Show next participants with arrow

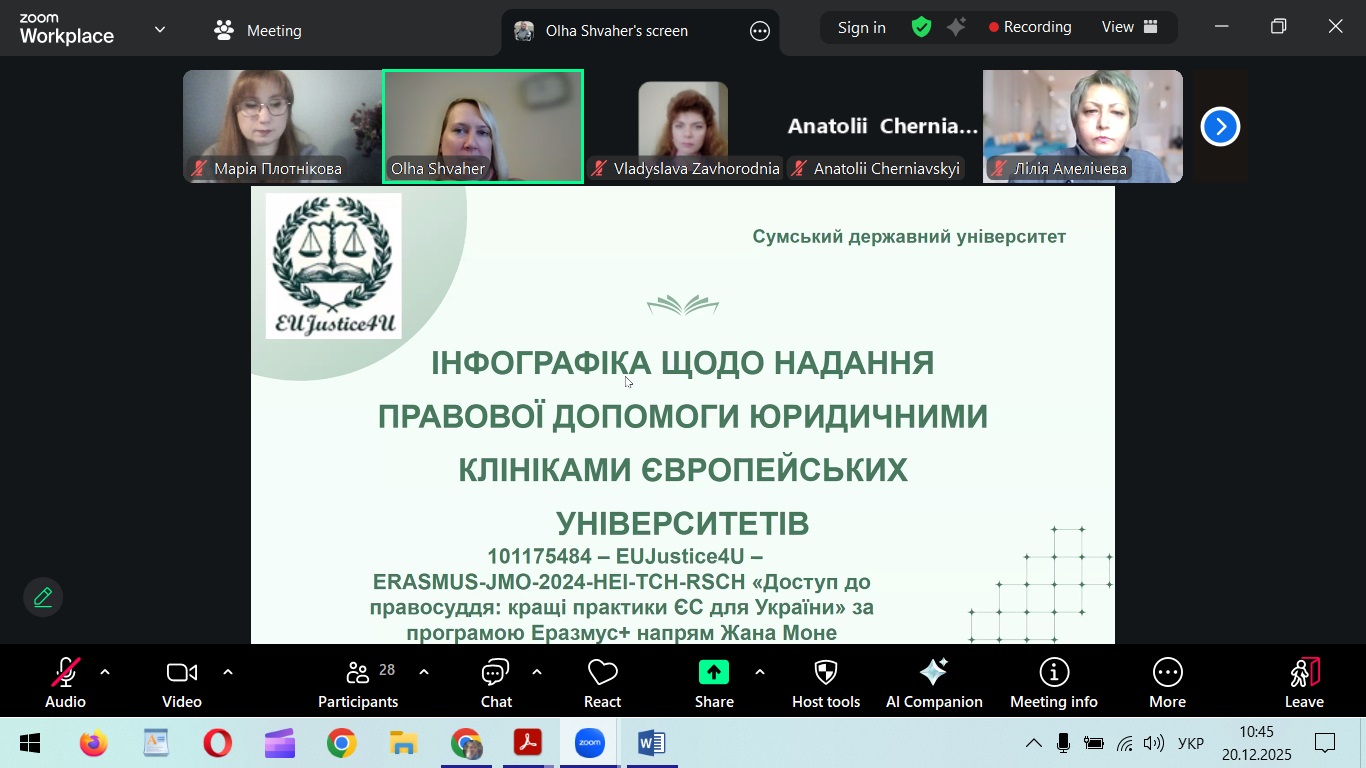(1220, 127)
